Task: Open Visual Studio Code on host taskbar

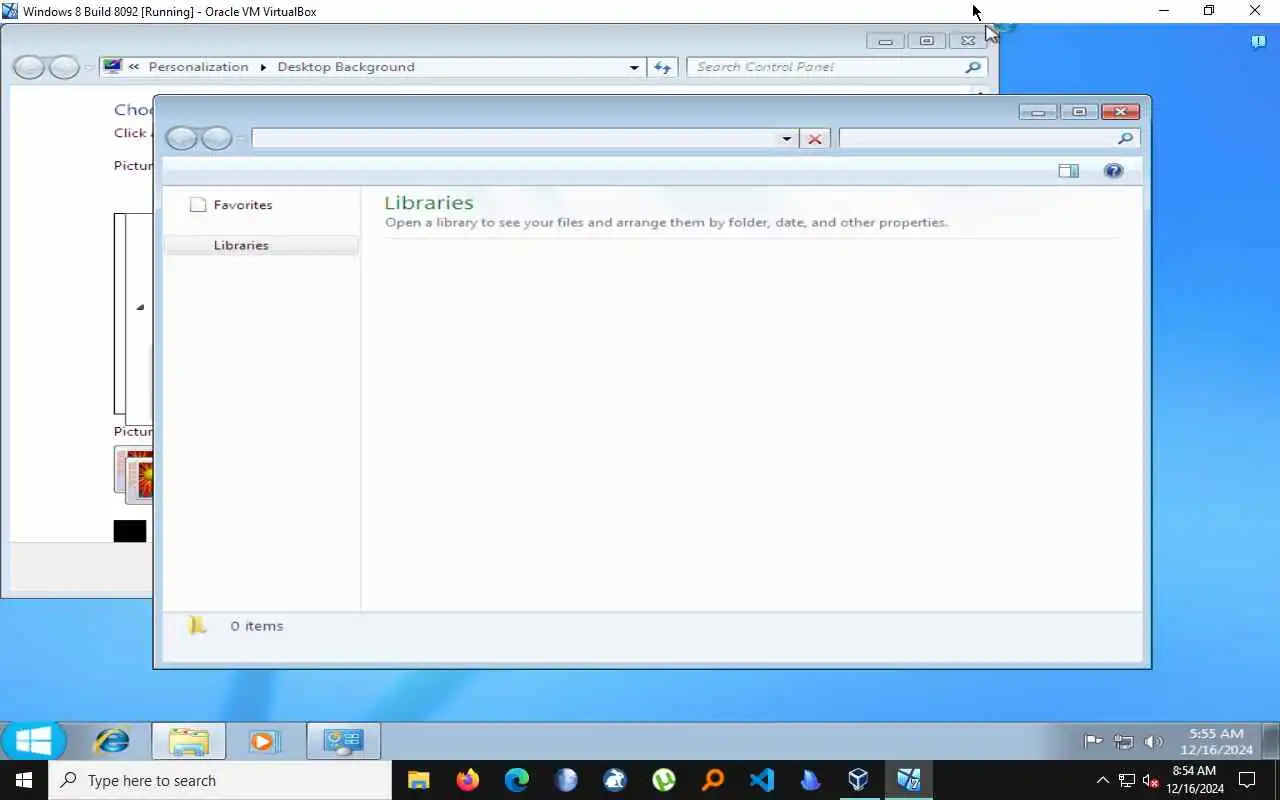Action: click(761, 780)
